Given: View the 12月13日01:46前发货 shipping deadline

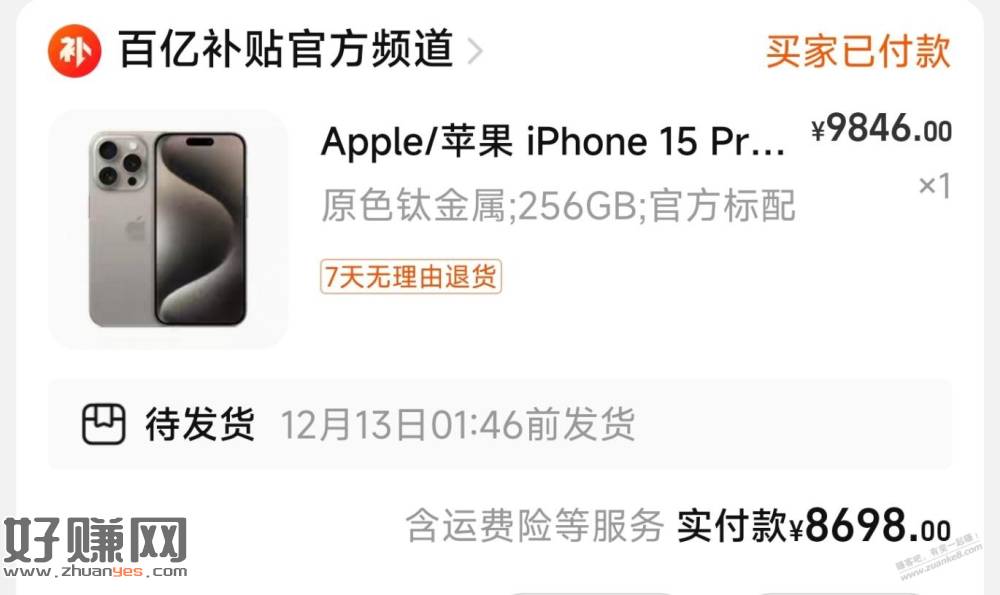Looking at the screenshot, I should 458,424.
